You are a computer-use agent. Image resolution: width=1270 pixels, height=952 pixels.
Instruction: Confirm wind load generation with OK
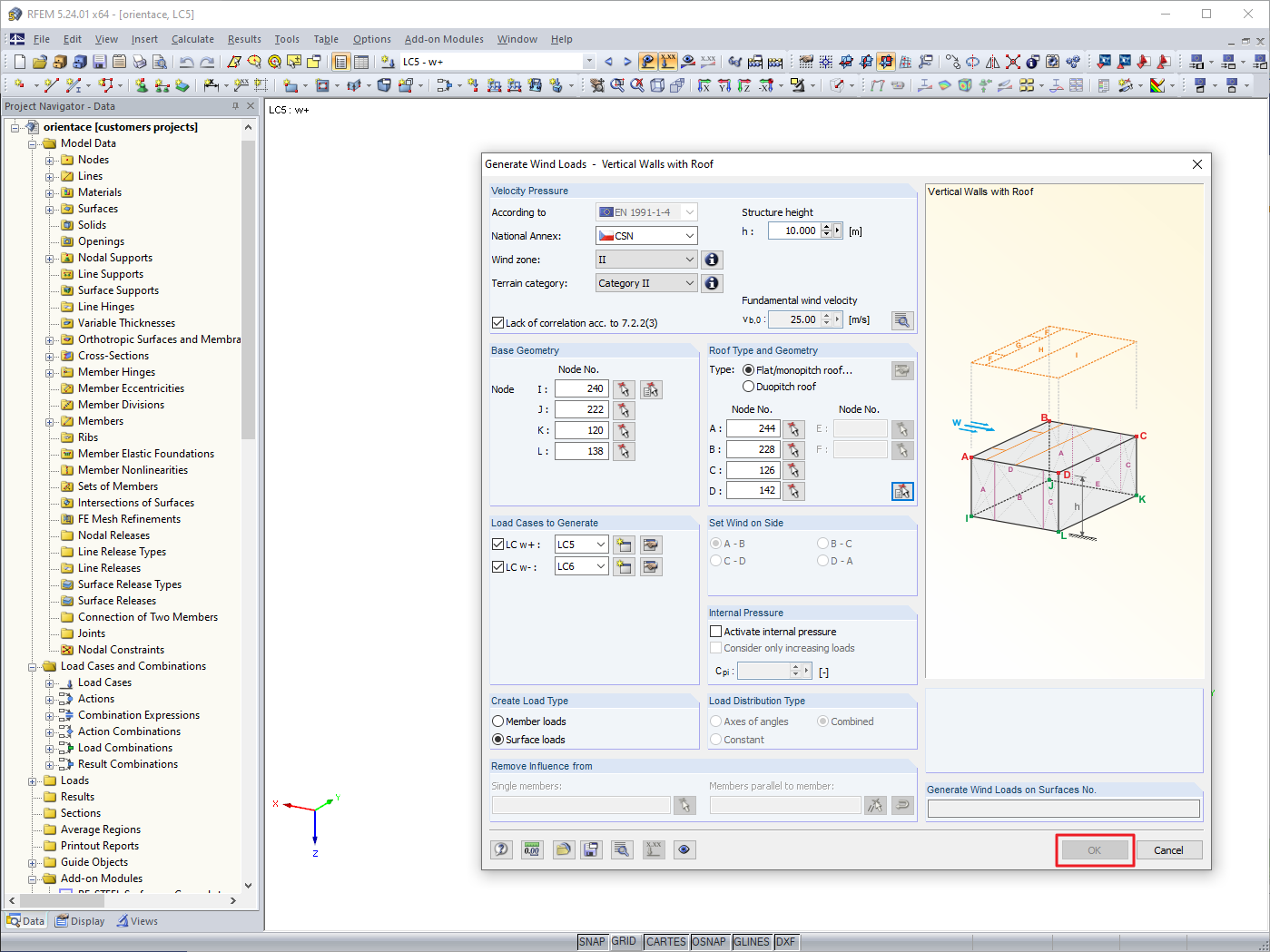1095,849
